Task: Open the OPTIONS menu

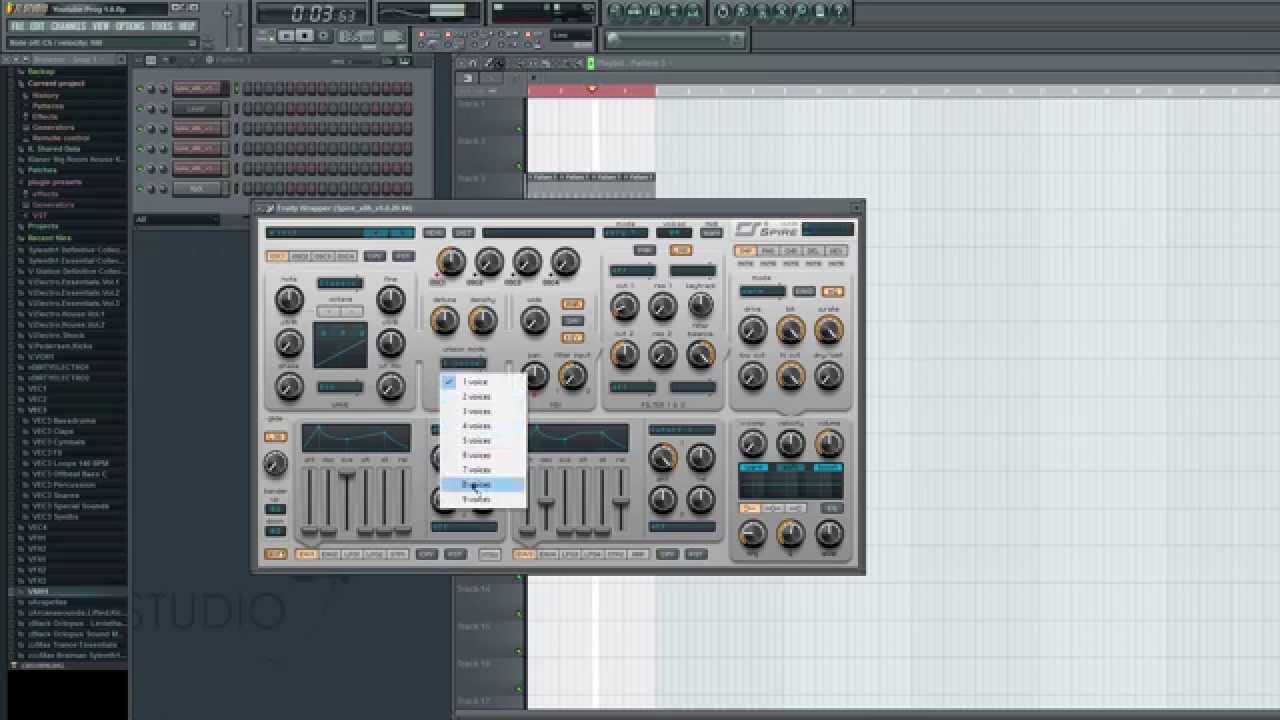Action: click(x=130, y=26)
